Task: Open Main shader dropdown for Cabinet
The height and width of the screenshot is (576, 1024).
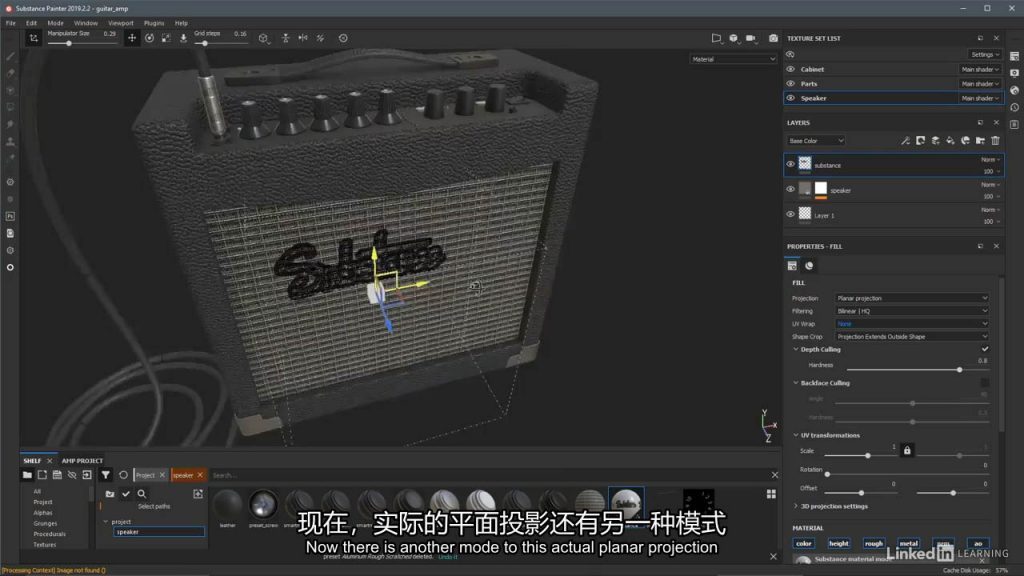Action: [980, 69]
